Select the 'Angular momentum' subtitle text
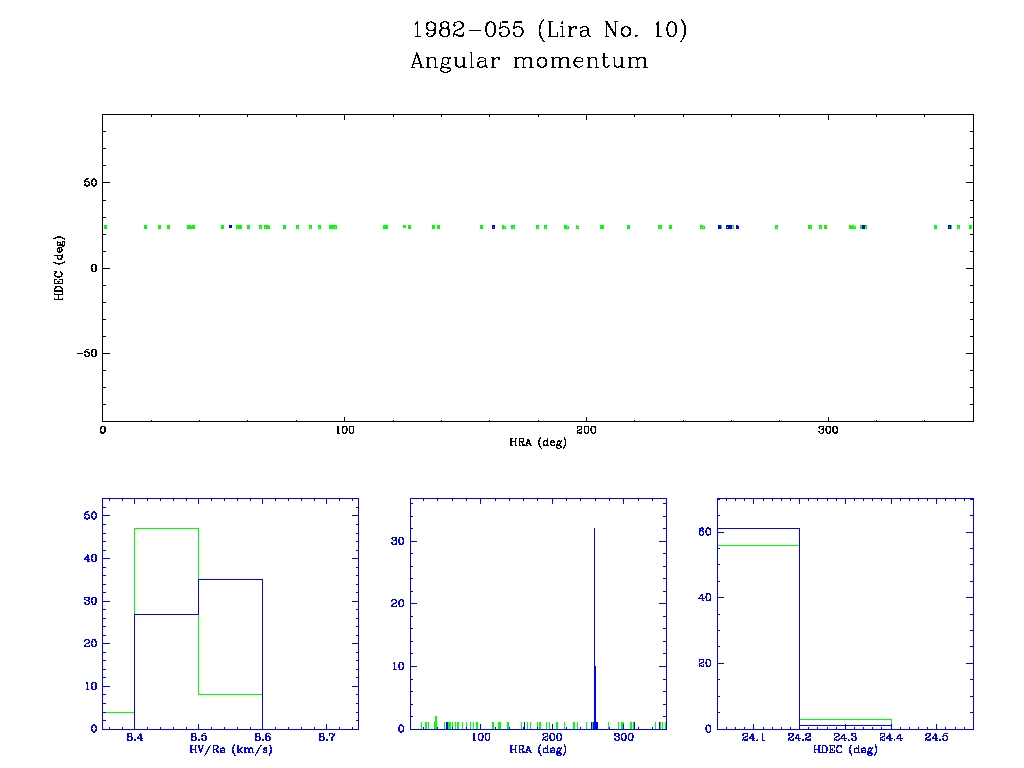The width and height of the screenshot is (1024, 768). (529, 61)
